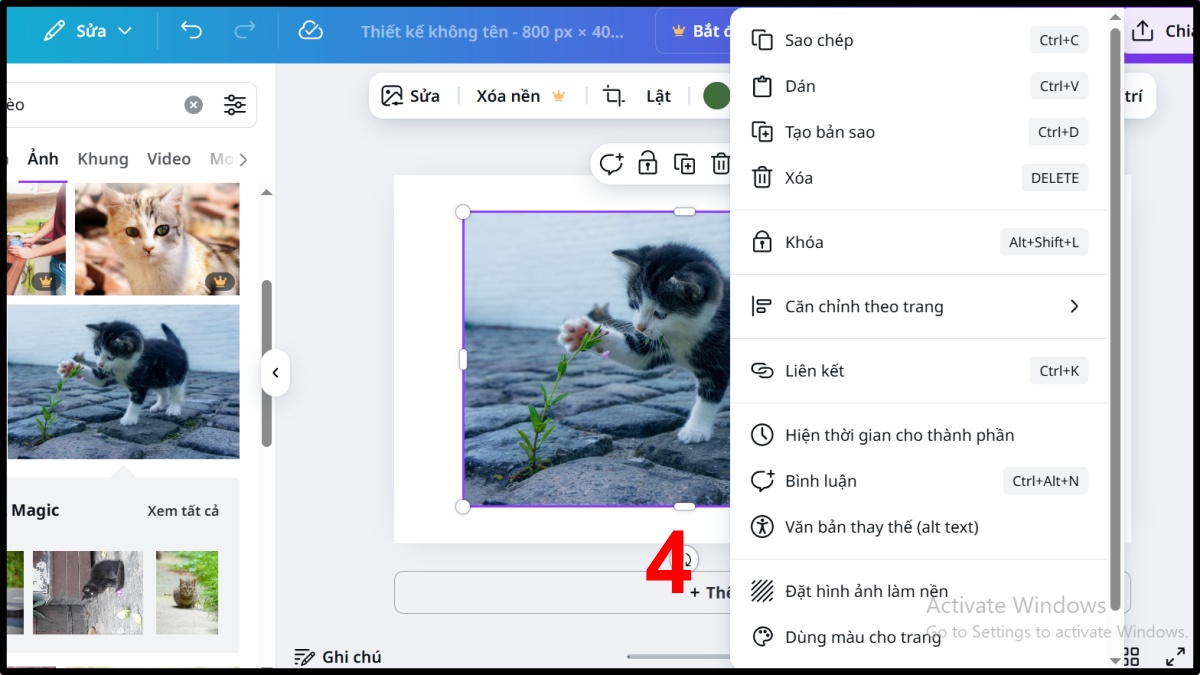Image resolution: width=1200 pixels, height=675 pixels.
Task: Collapse the side panel with the left chevron
Action: [x=275, y=373]
